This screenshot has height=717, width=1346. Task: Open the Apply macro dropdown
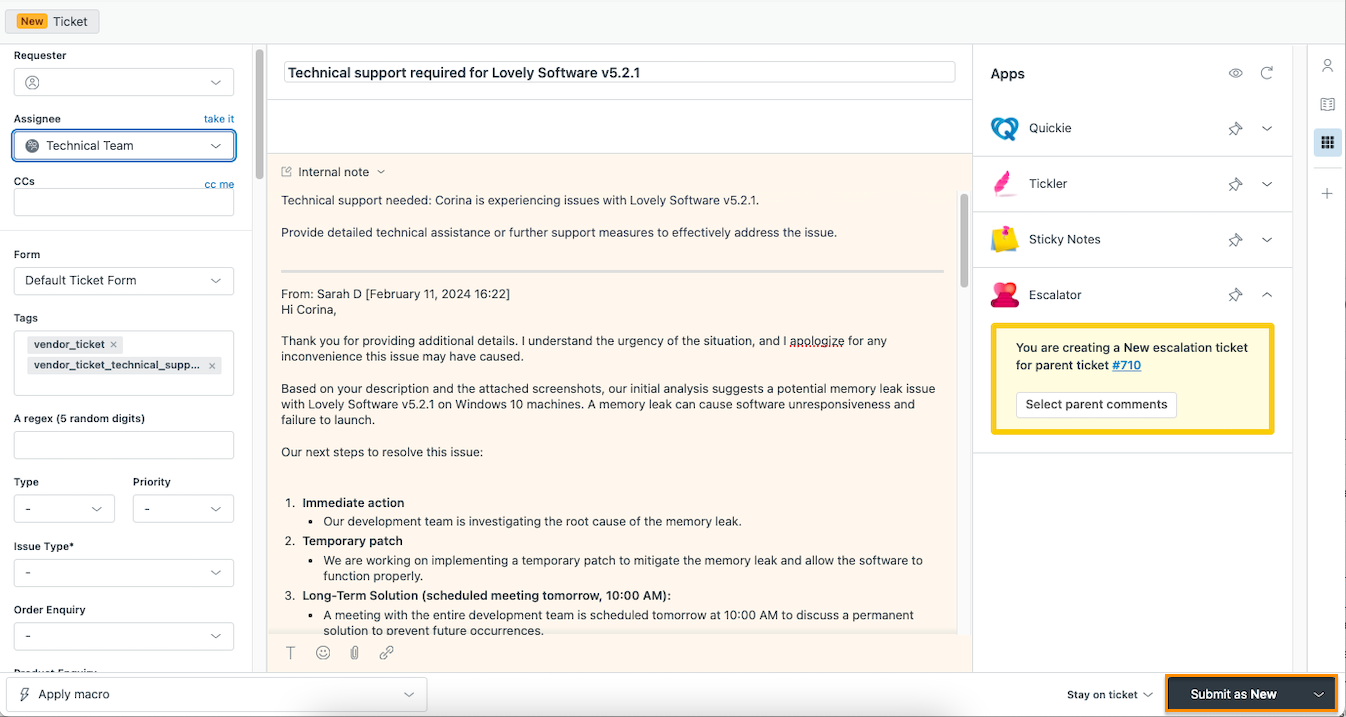(x=217, y=694)
